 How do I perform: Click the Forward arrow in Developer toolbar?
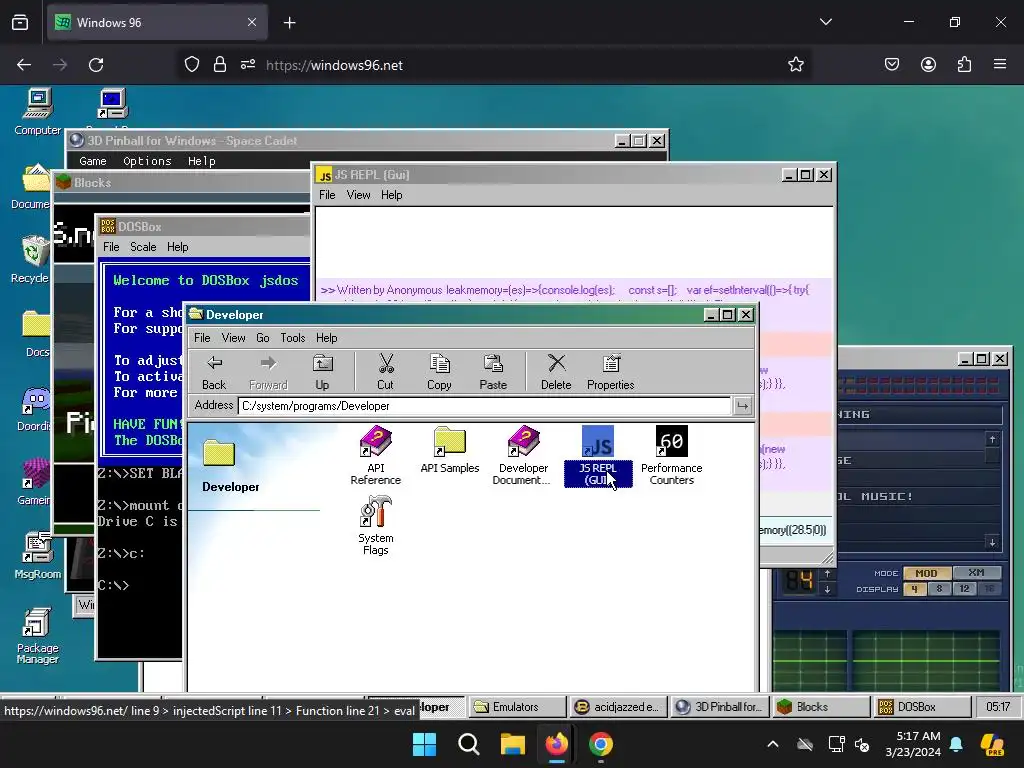point(268,372)
